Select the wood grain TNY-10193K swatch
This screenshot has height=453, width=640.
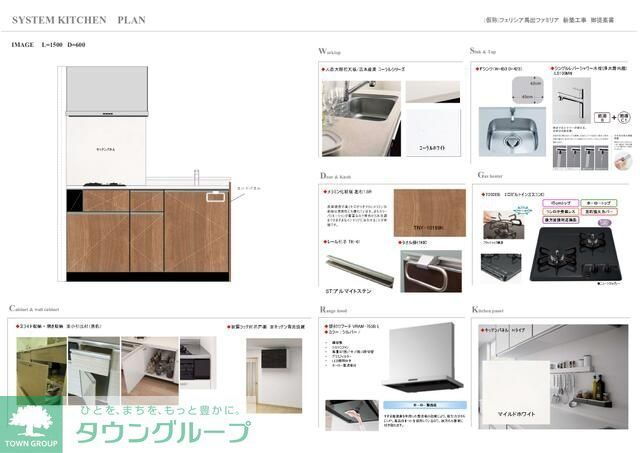(x=429, y=215)
